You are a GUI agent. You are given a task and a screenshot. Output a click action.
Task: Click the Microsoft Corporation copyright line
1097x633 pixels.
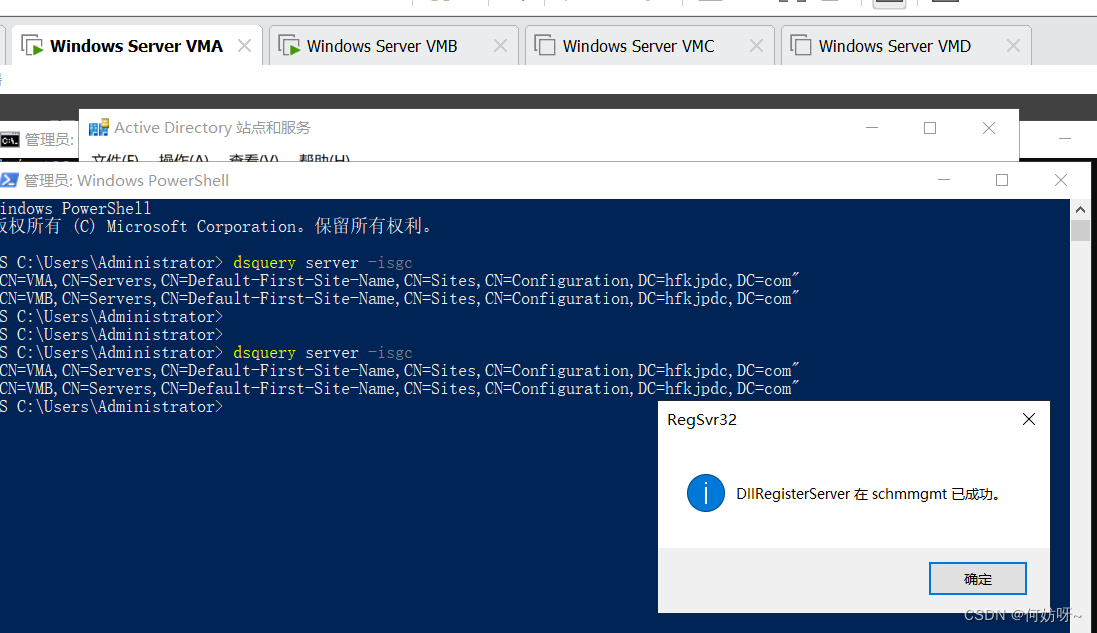click(x=216, y=226)
